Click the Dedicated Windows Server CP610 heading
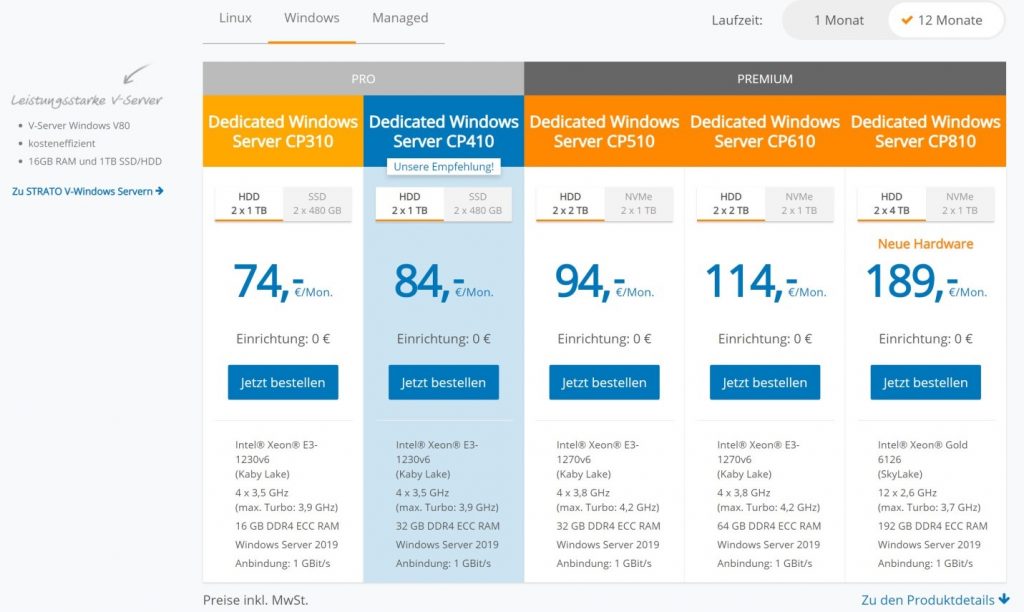The image size is (1024, 612). click(765, 131)
